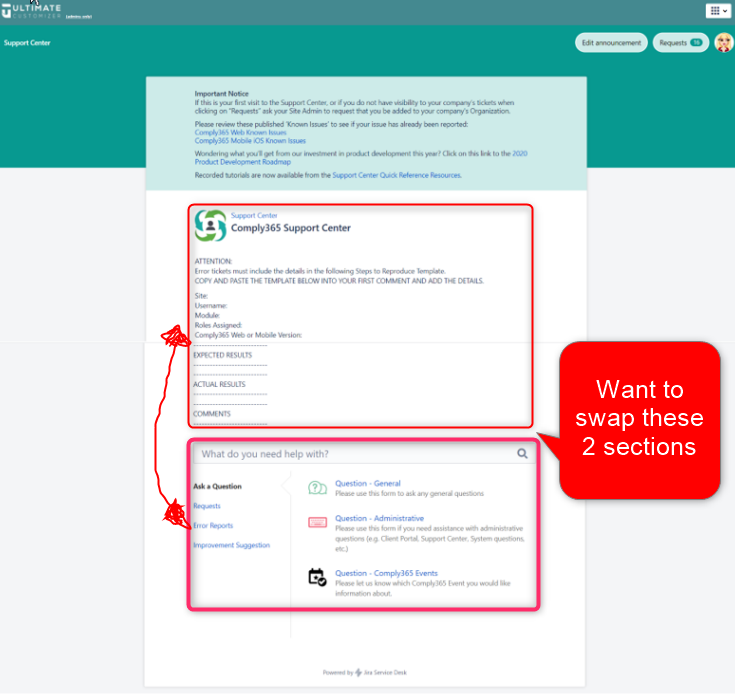This screenshot has width=735, height=698.
Task: Click the Comply365 portal logo icon
Action: [x=210, y=225]
